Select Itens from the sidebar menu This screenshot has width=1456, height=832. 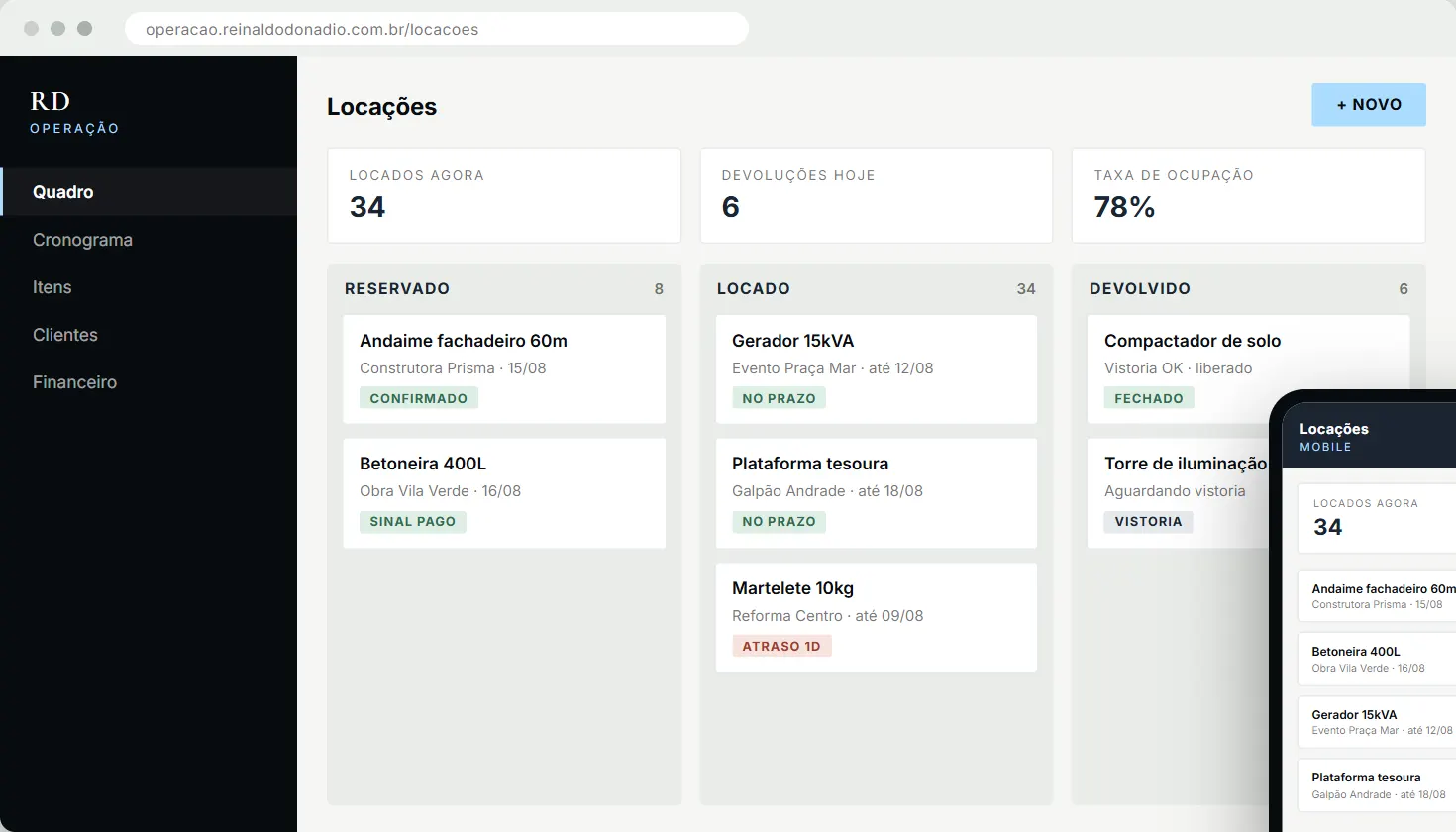pos(149,287)
